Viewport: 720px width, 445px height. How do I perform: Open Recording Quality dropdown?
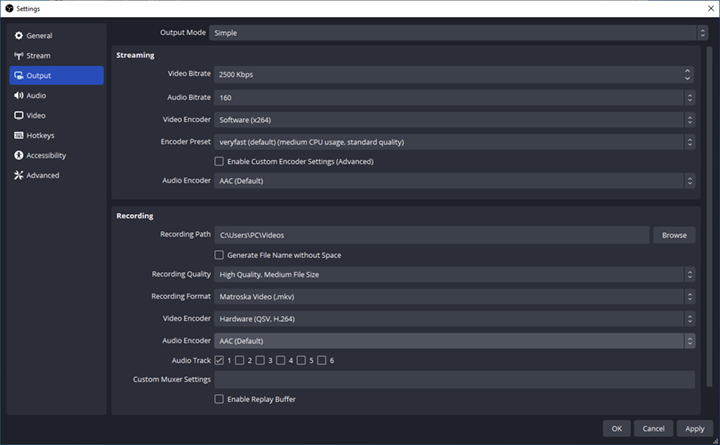455,275
